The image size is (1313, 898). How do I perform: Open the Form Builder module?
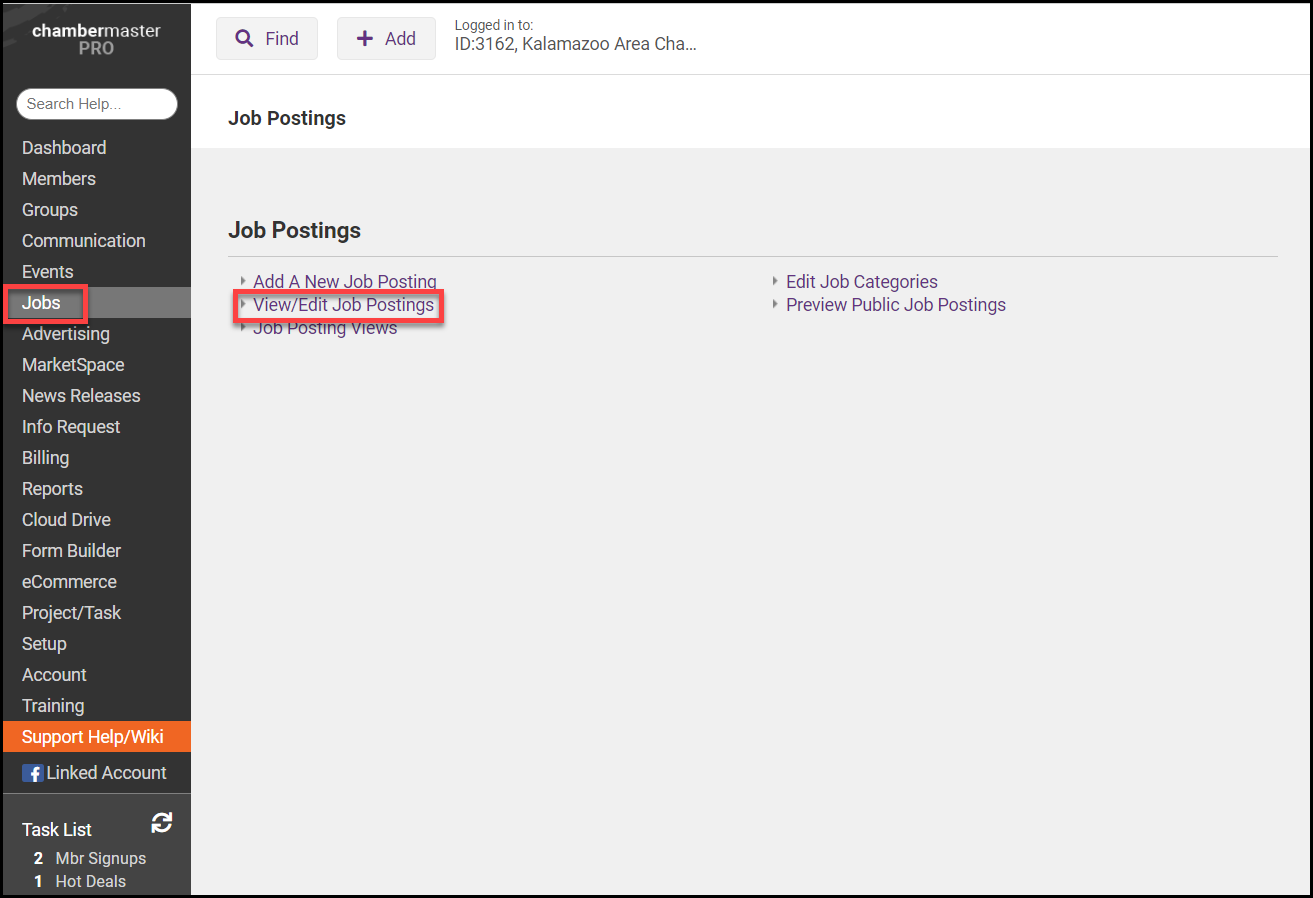point(71,551)
